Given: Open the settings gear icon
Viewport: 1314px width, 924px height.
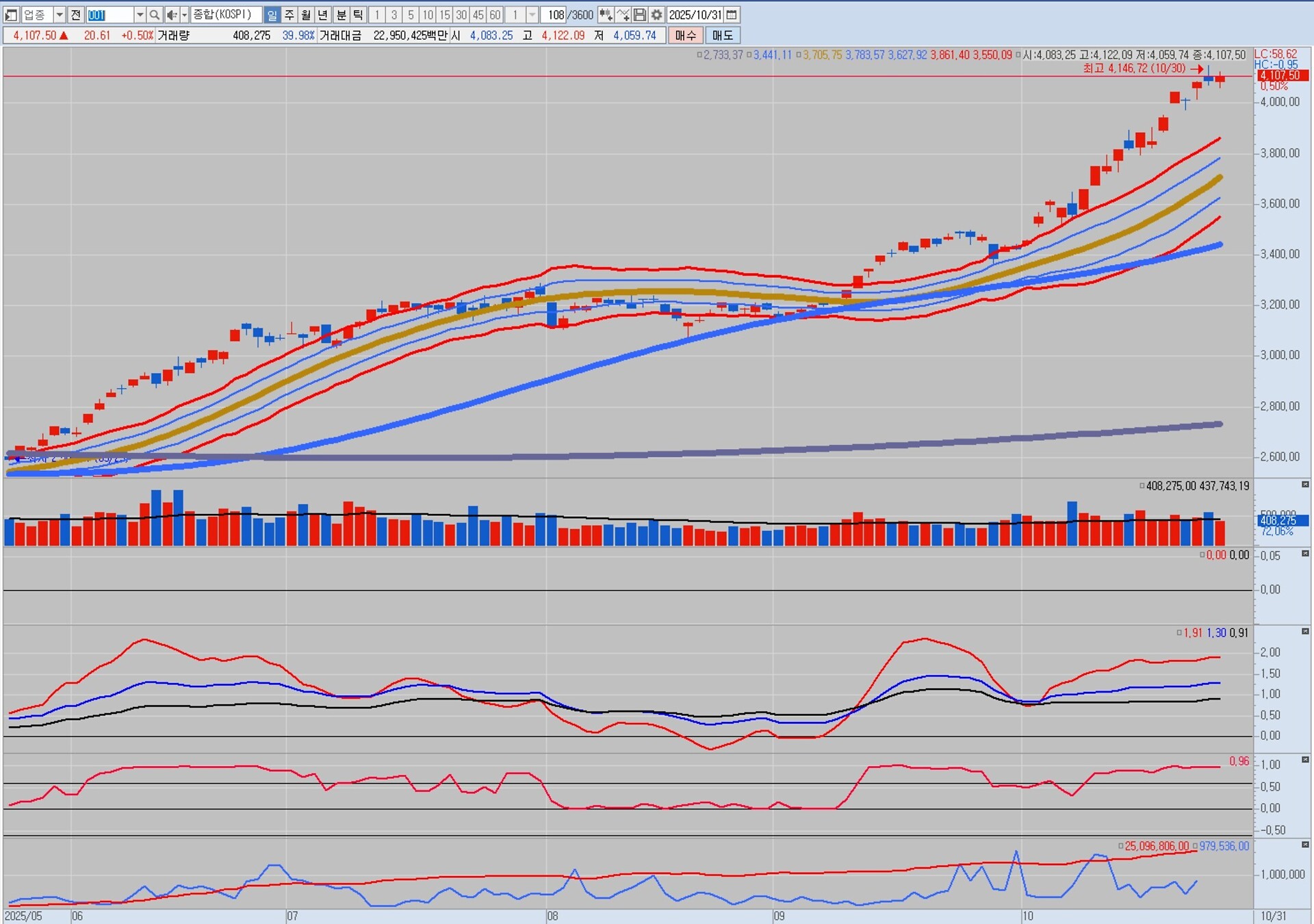Looking at the screenshot, I should coord(656,14).
